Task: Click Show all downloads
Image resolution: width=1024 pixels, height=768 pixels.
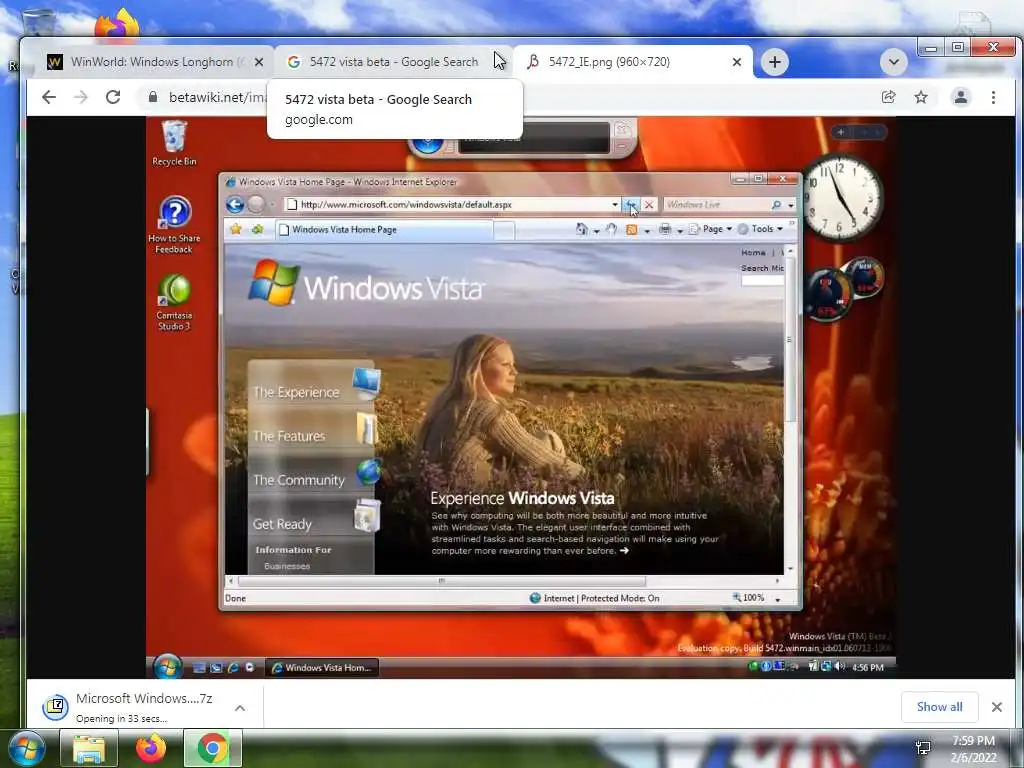Action: tap(939, 707)
